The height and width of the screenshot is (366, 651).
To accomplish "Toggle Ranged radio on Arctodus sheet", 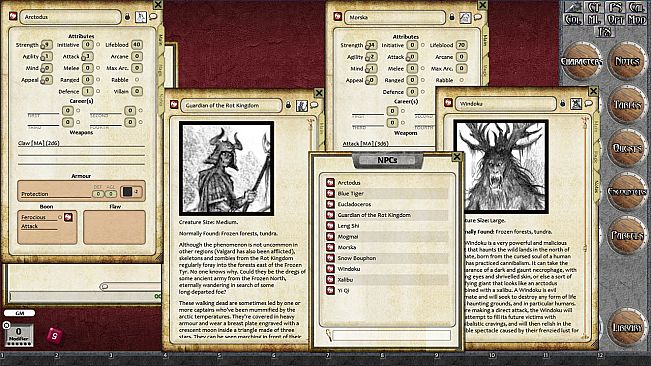I will tap(98, 79).
